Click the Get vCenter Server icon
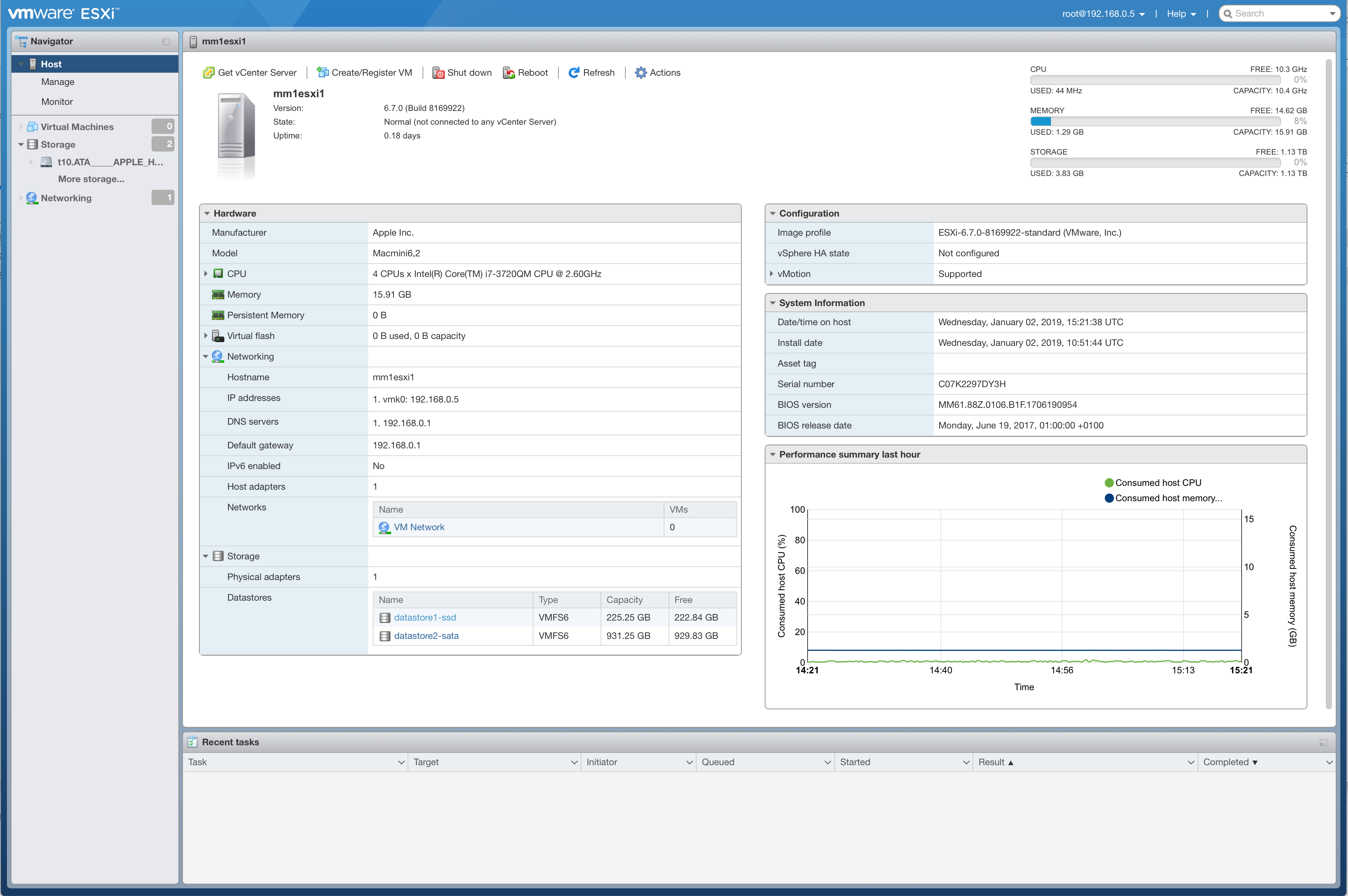Viewport: 1348px width, 896px height. pyautogui.click(x=208, y=73)
